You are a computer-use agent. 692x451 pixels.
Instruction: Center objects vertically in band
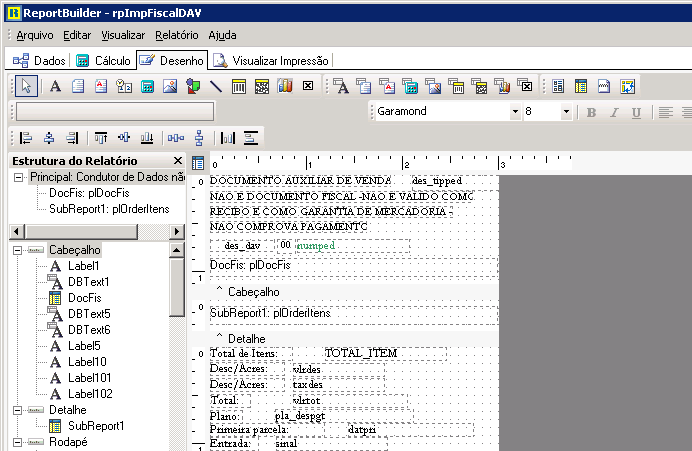251,138
